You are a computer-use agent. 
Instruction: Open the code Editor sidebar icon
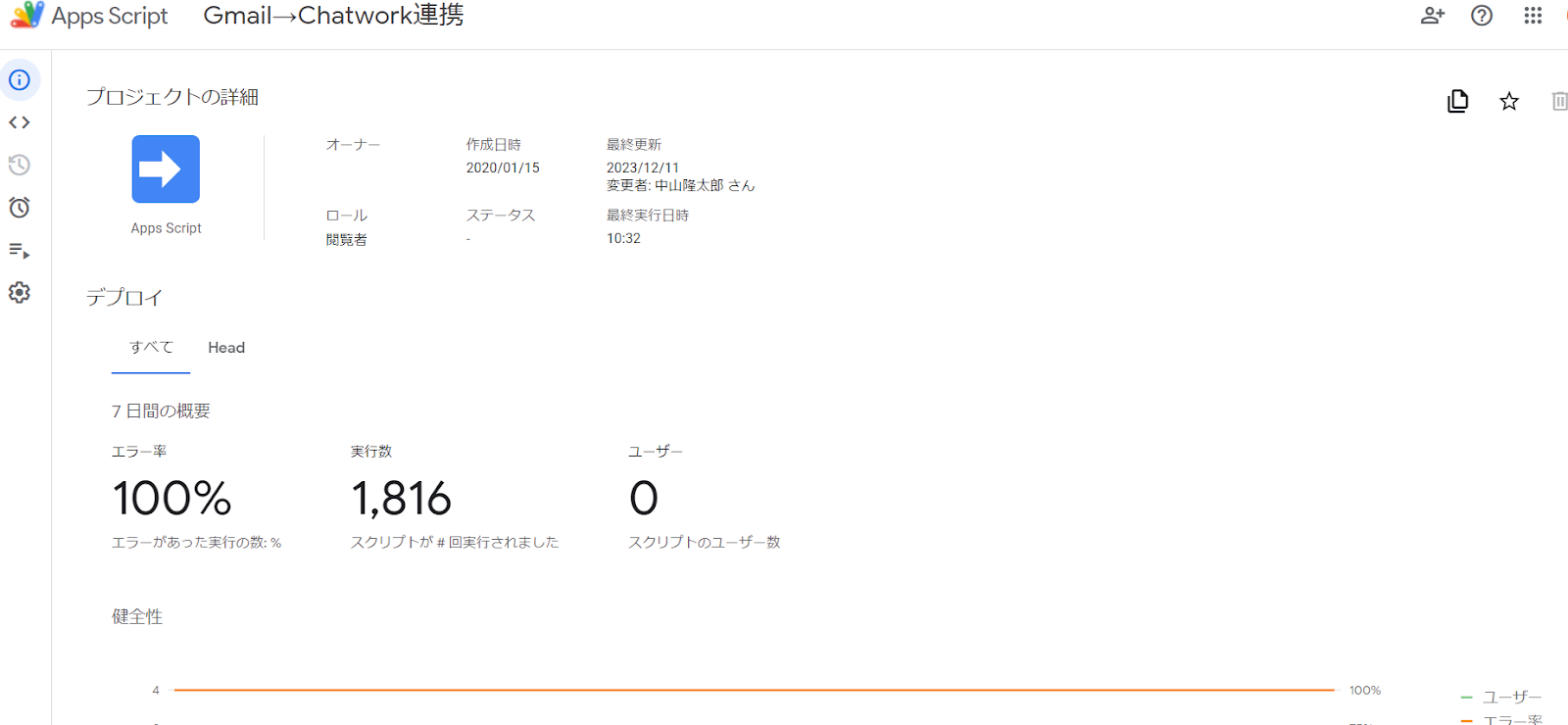click(20, 122)
